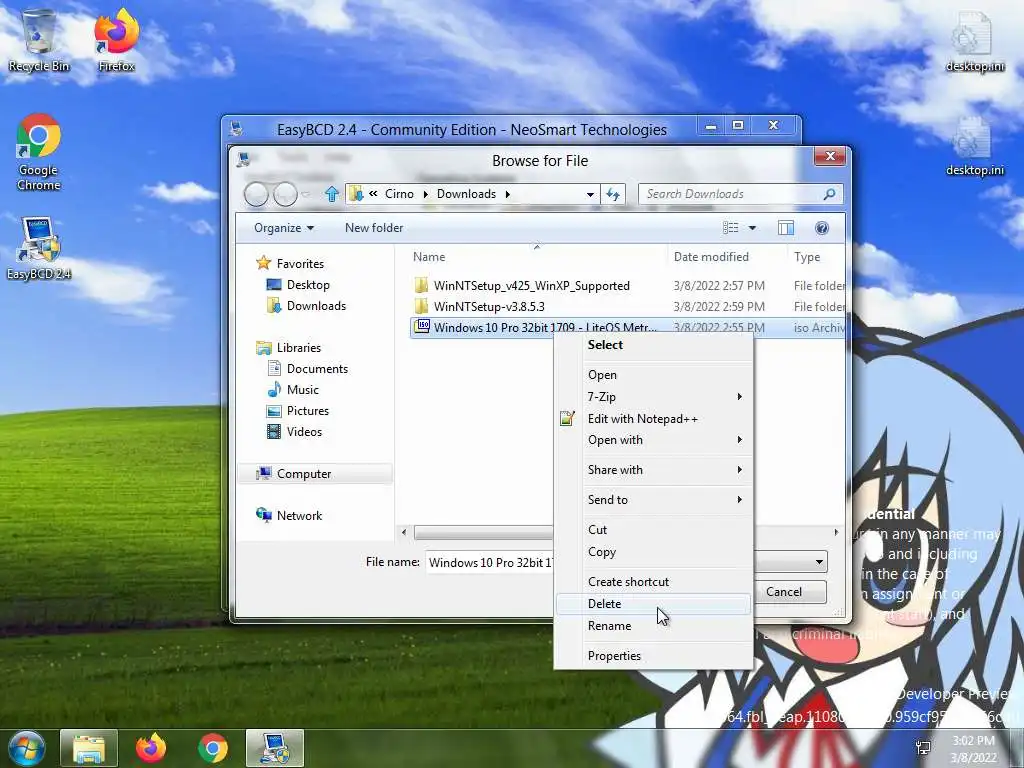Image resolution: width=1024 pixels, height=768 pixels.
Task: Click the taskbar clock showing 3:02 PM
Action: (x=974, y=748)
